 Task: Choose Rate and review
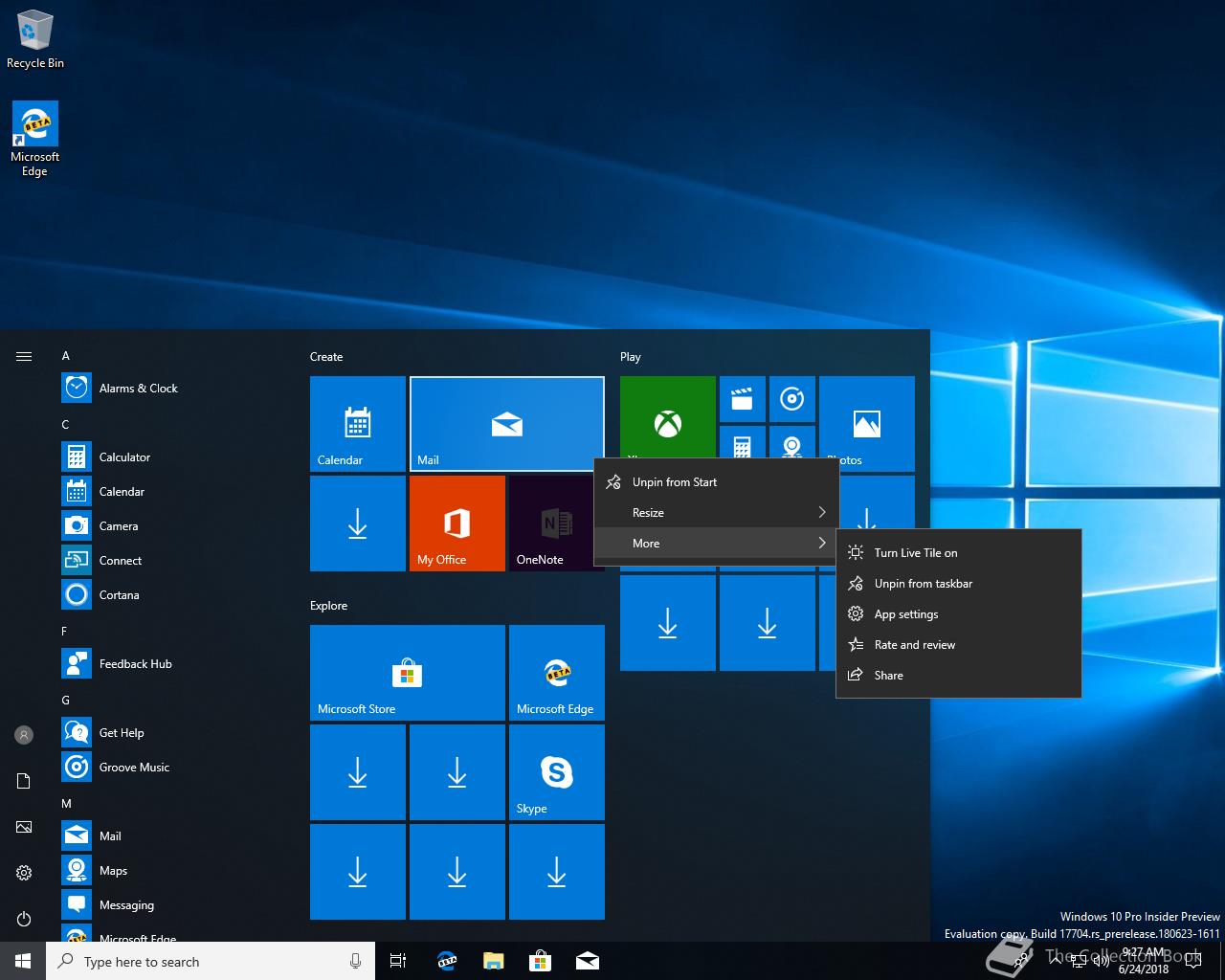959,645
